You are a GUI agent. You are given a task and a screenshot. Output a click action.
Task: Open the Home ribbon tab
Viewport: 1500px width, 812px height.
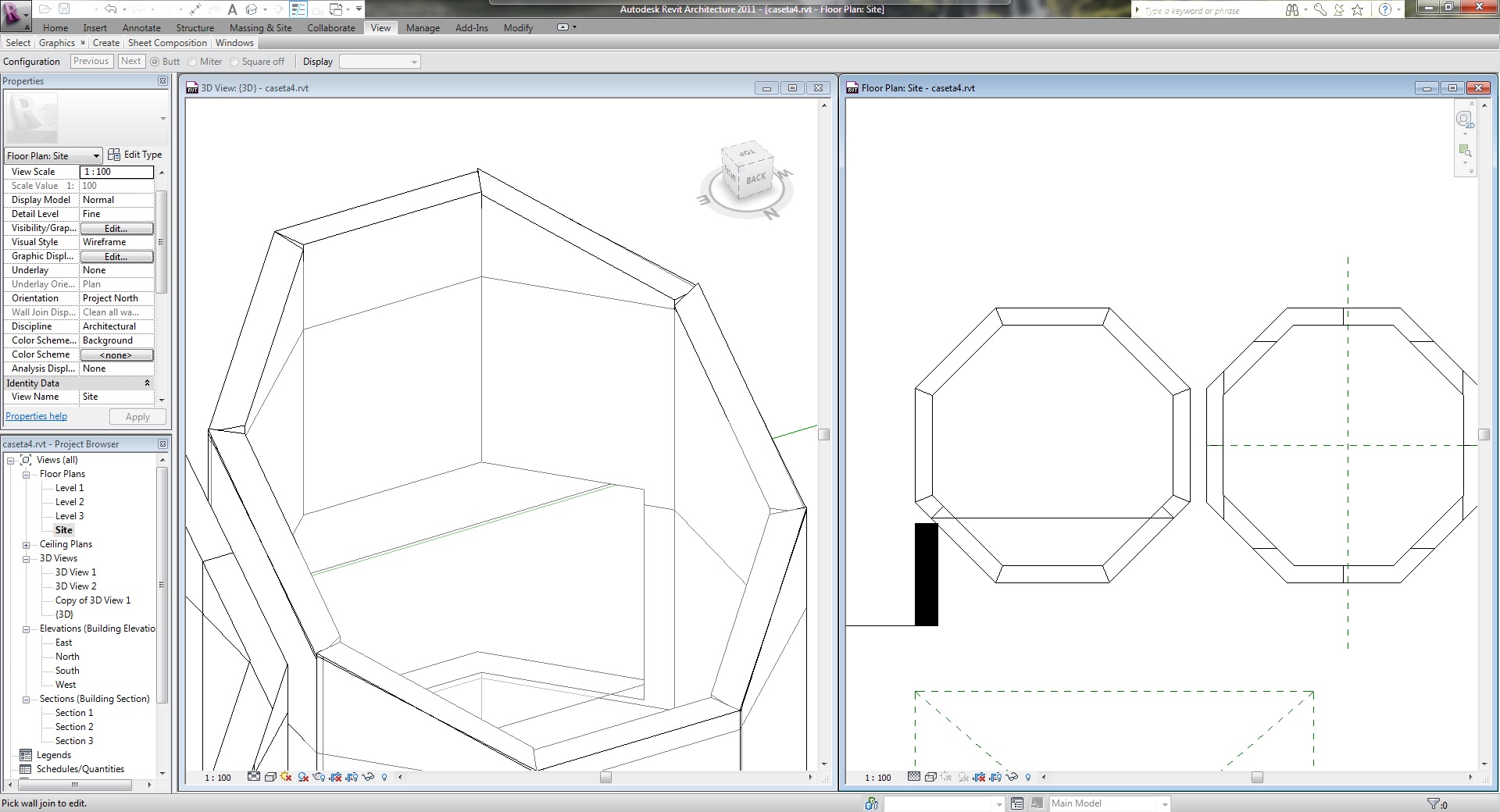[x=55, y=28]
